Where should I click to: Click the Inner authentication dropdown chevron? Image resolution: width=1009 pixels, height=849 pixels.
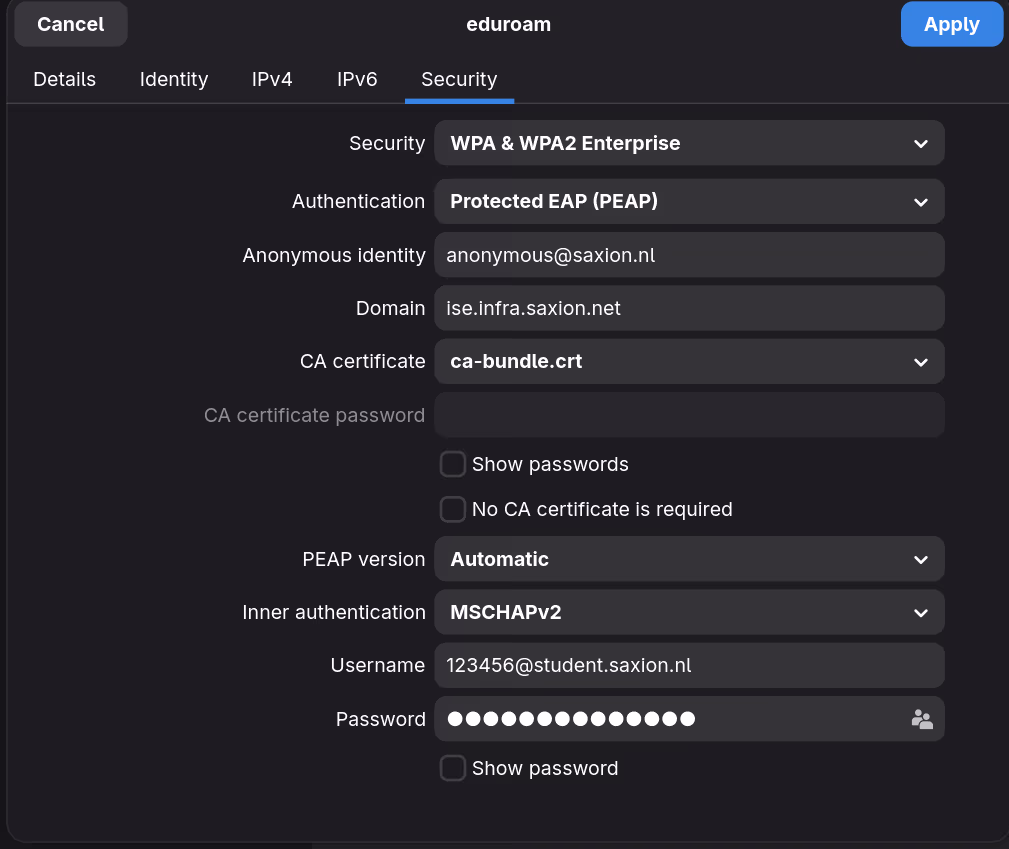pos(920,612)
